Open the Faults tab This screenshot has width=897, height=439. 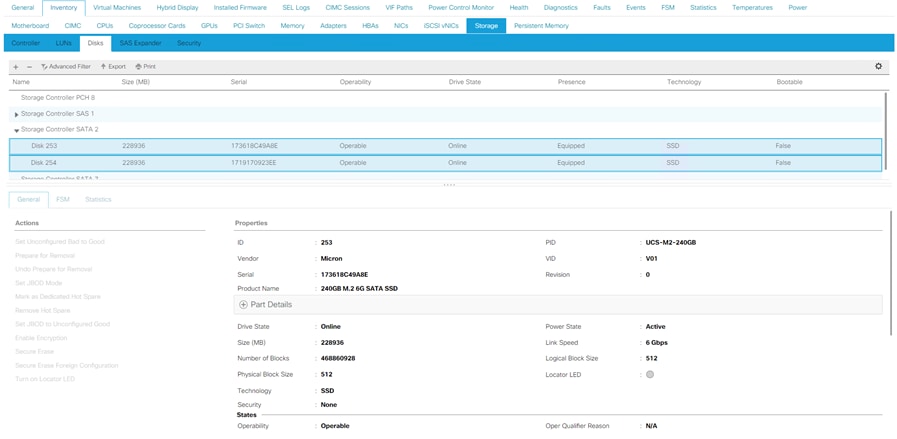(x=602, y=8)
